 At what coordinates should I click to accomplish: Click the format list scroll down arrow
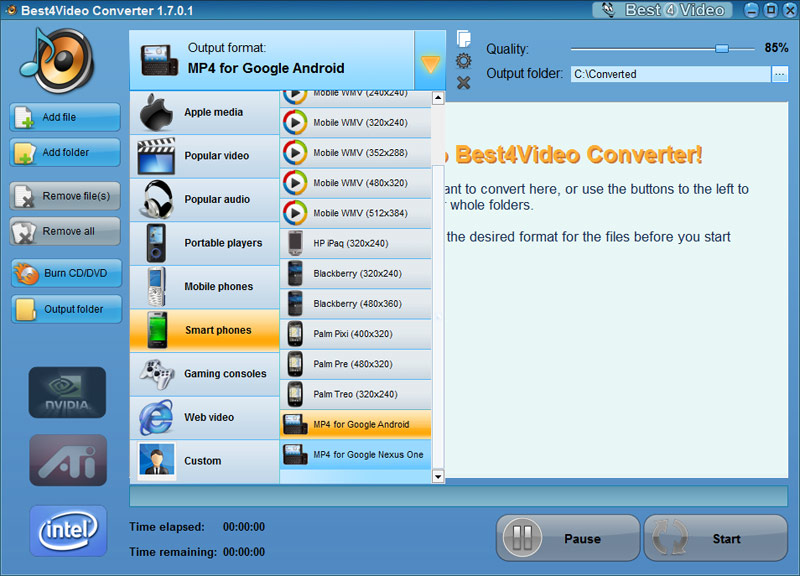coord(438,477)
